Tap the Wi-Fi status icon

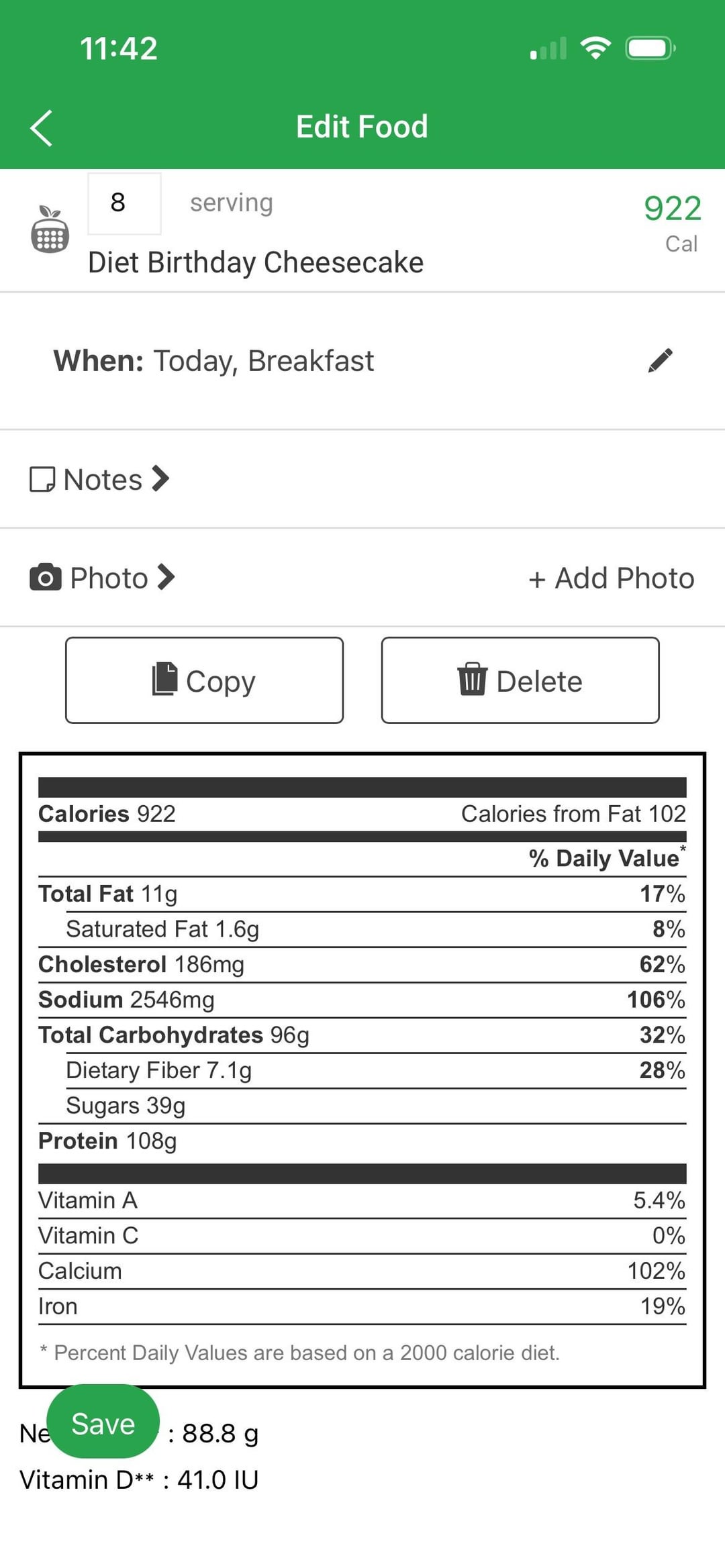pyautogui.click(x=595, y=48)
